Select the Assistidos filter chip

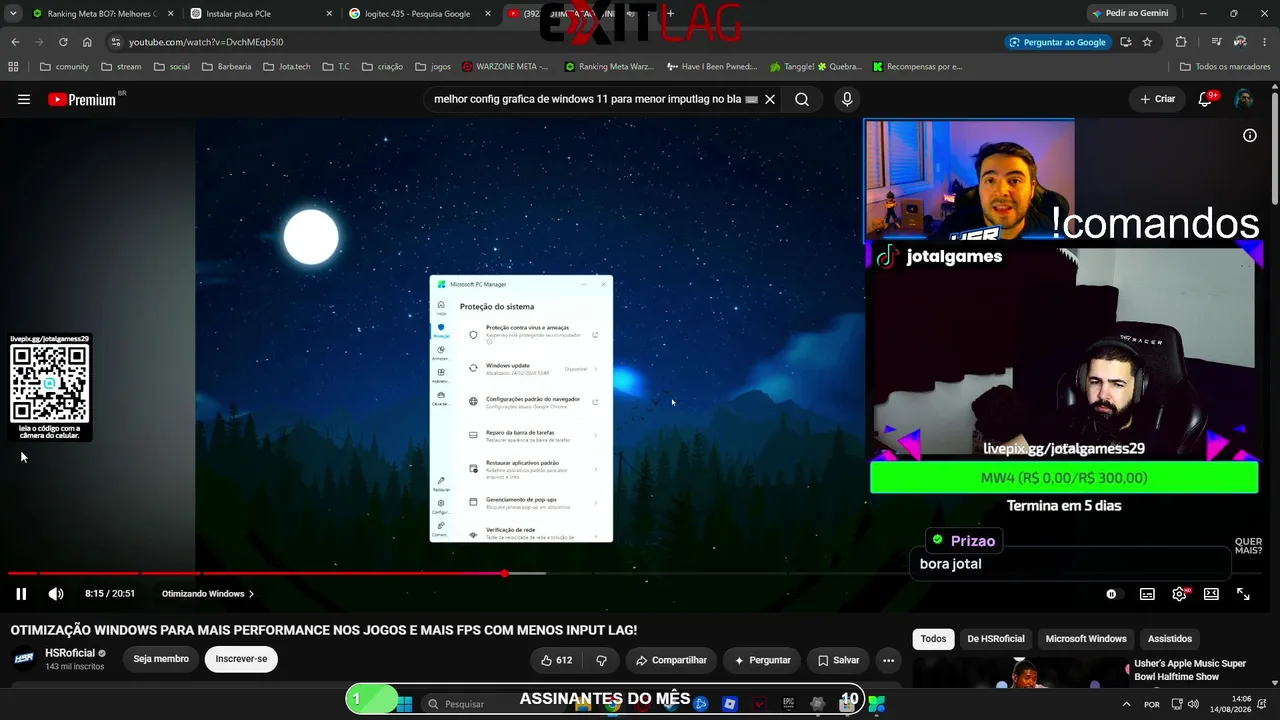point(1170,639)
